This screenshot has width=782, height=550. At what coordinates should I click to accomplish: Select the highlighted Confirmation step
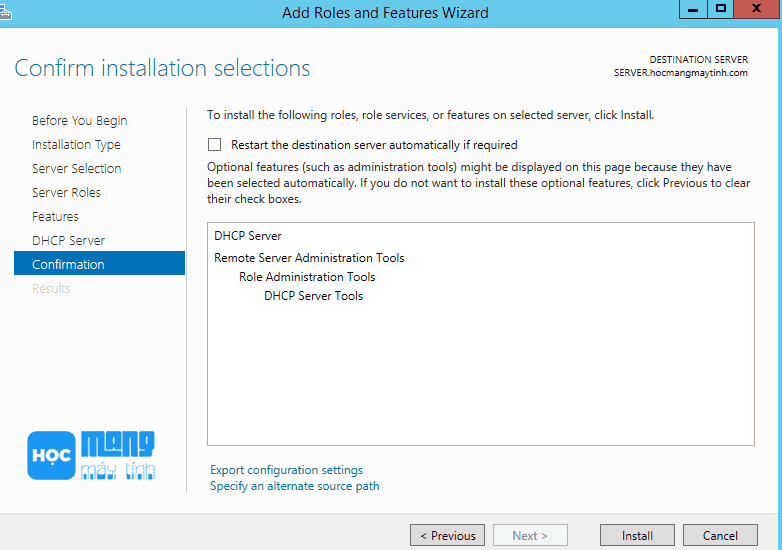(x=99, y=263)
